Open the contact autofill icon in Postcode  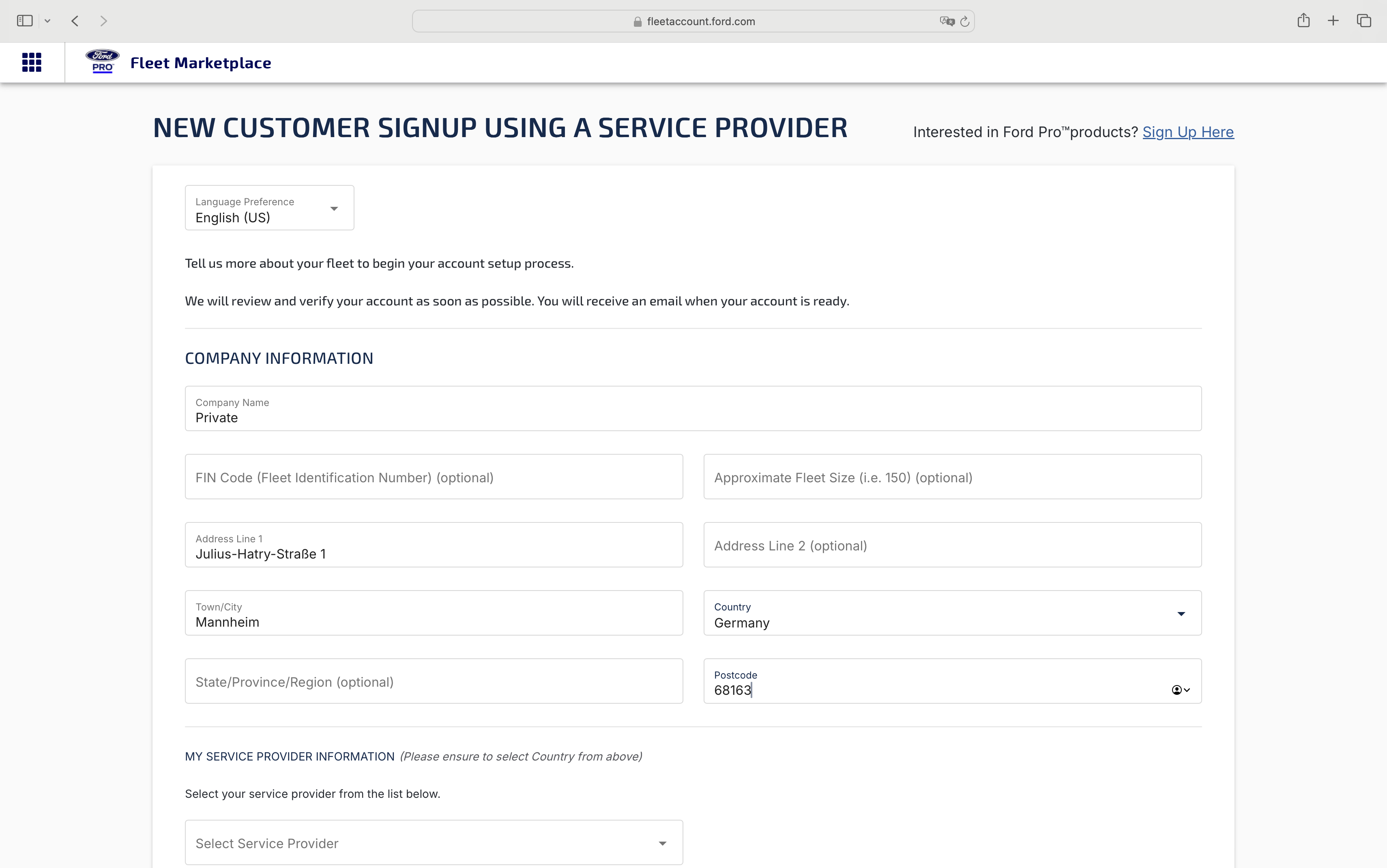1181,690
